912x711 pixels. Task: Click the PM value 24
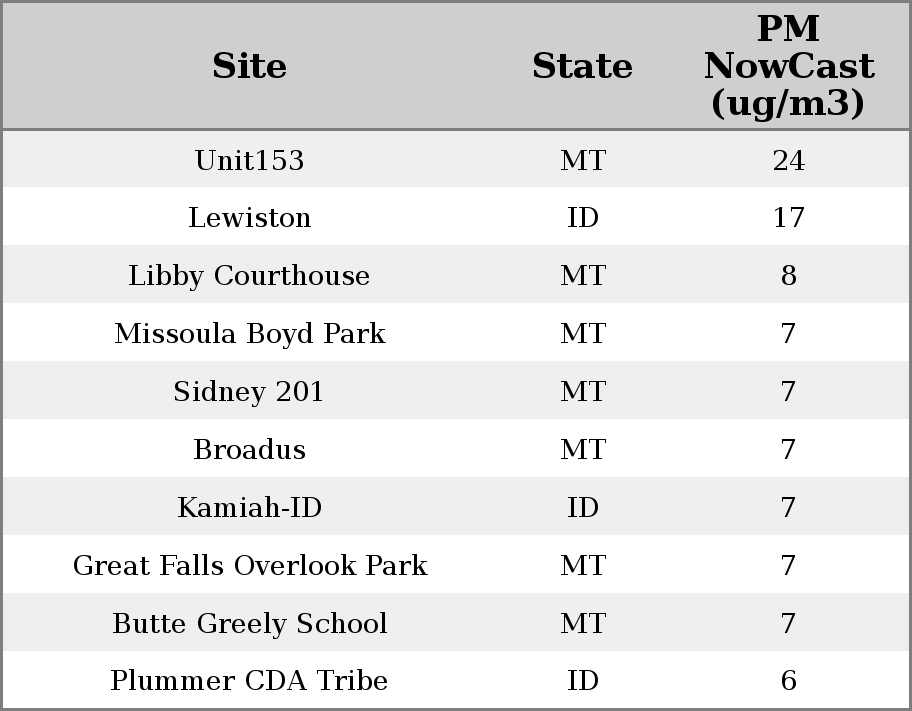tap(788, 160)
